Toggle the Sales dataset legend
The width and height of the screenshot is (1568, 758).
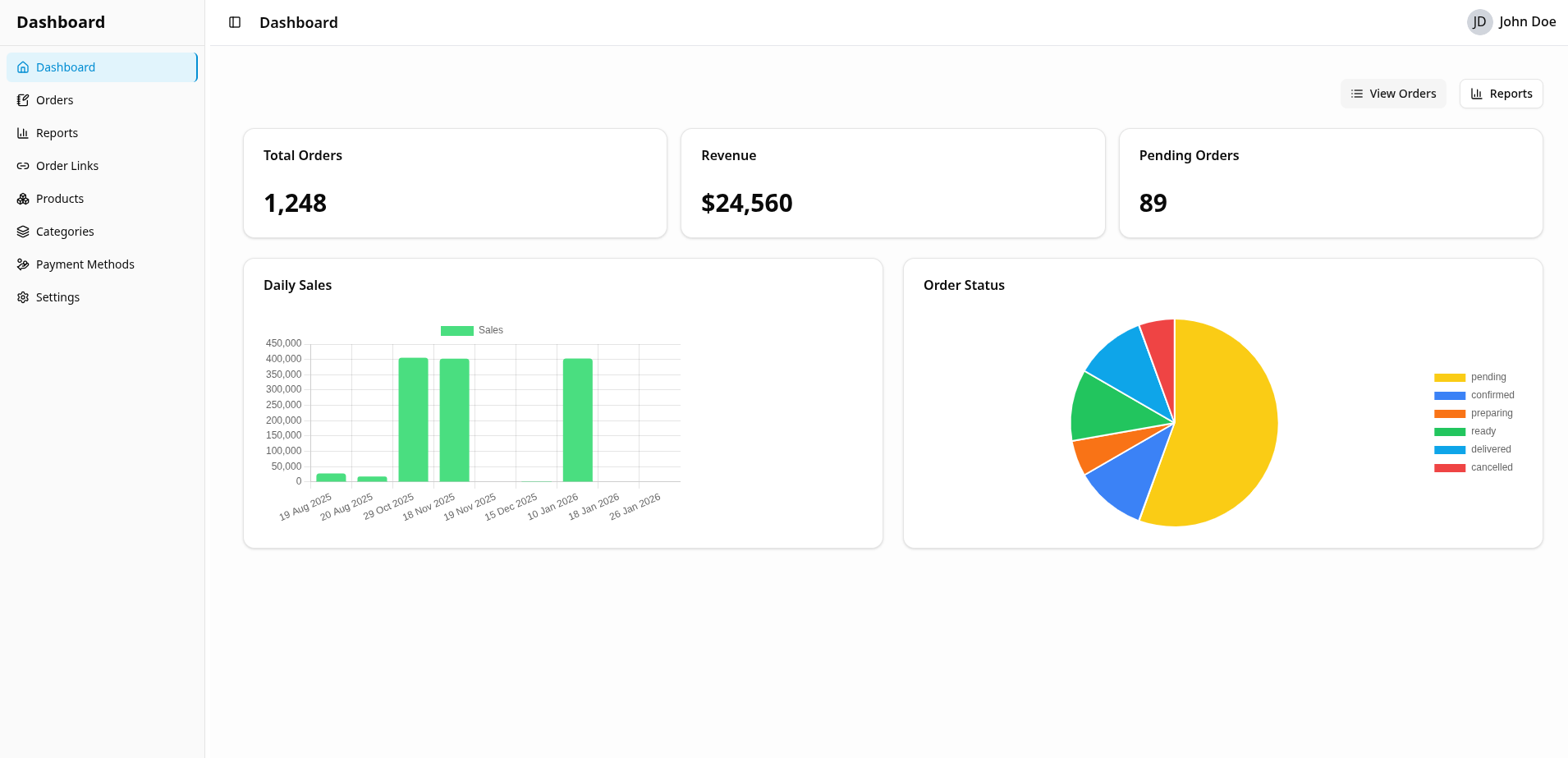472,330
